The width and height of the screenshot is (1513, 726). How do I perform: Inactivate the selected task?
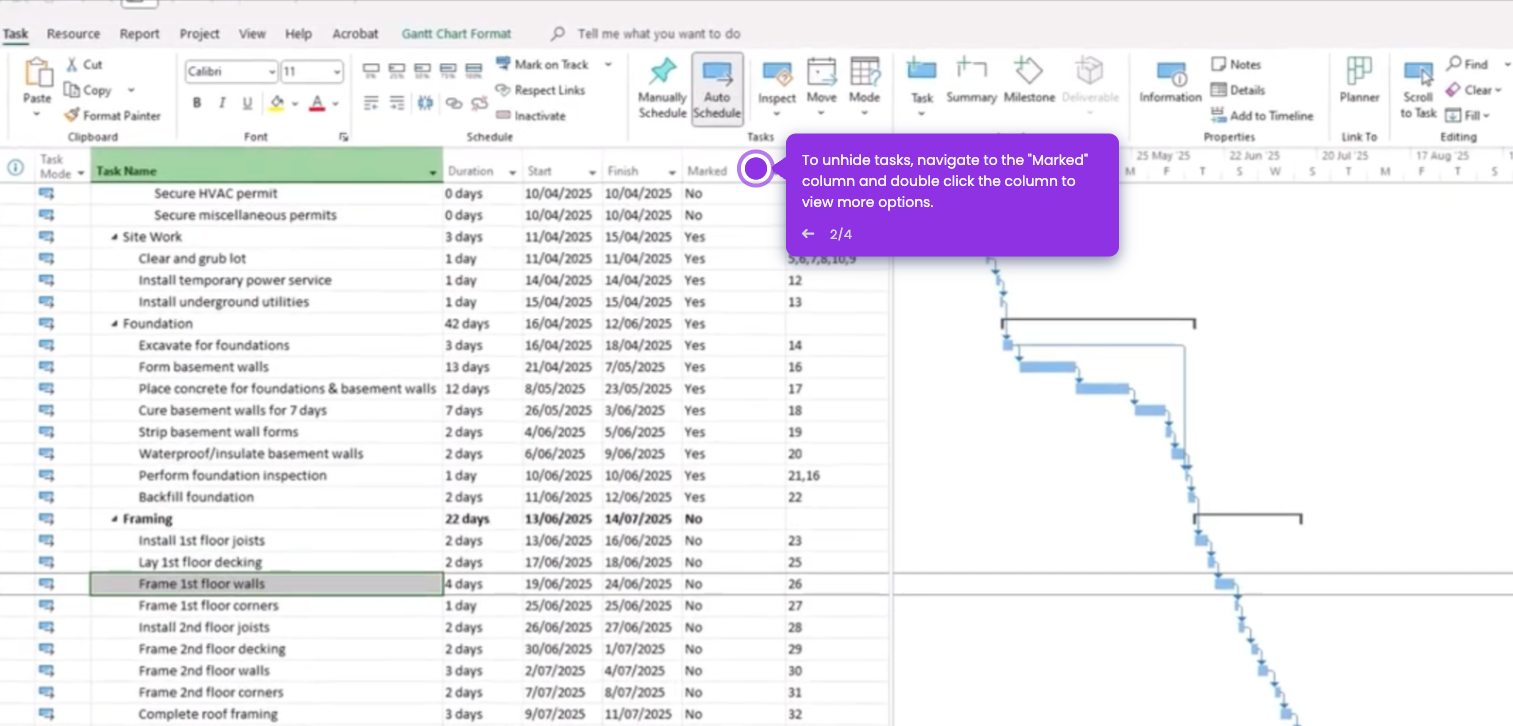[x=531, y=116]
